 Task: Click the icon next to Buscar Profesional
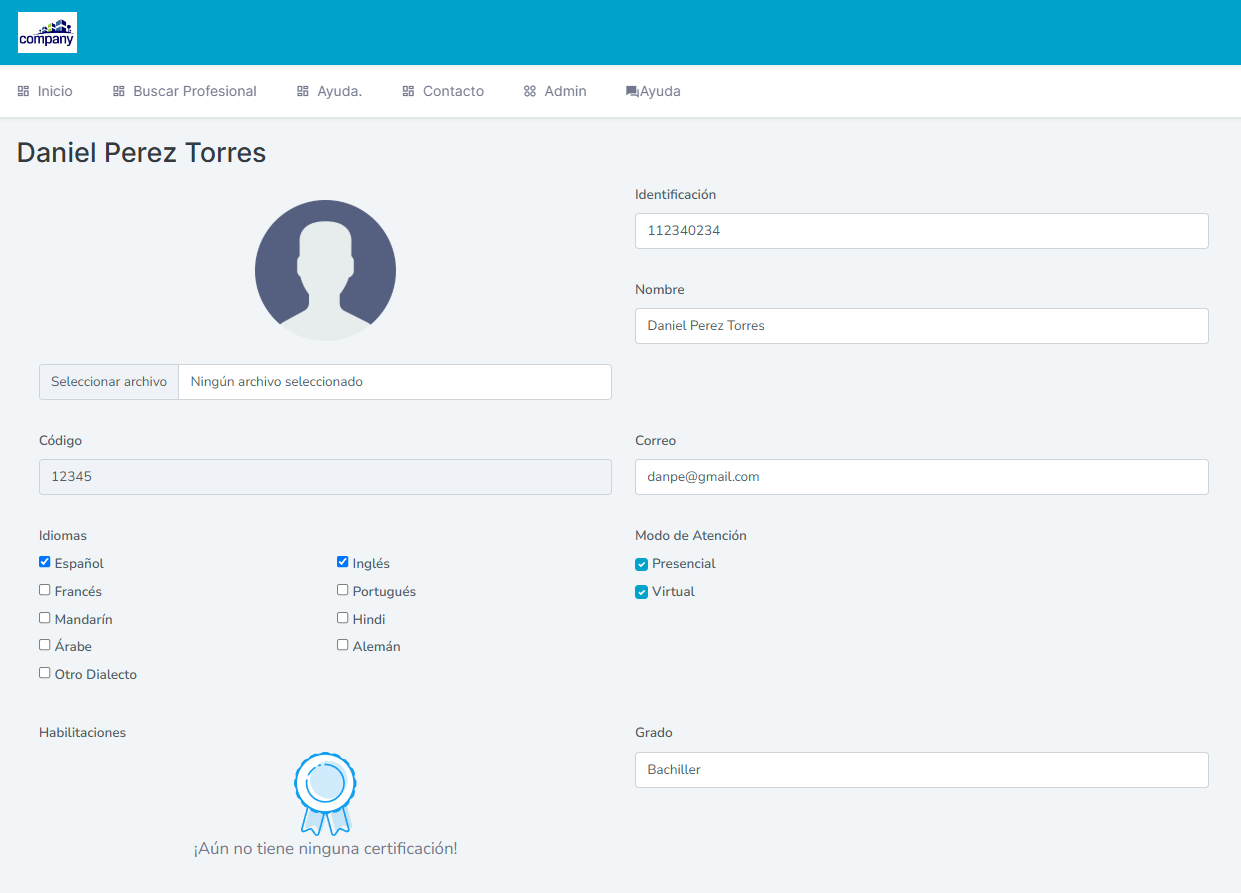click(119, 91)
